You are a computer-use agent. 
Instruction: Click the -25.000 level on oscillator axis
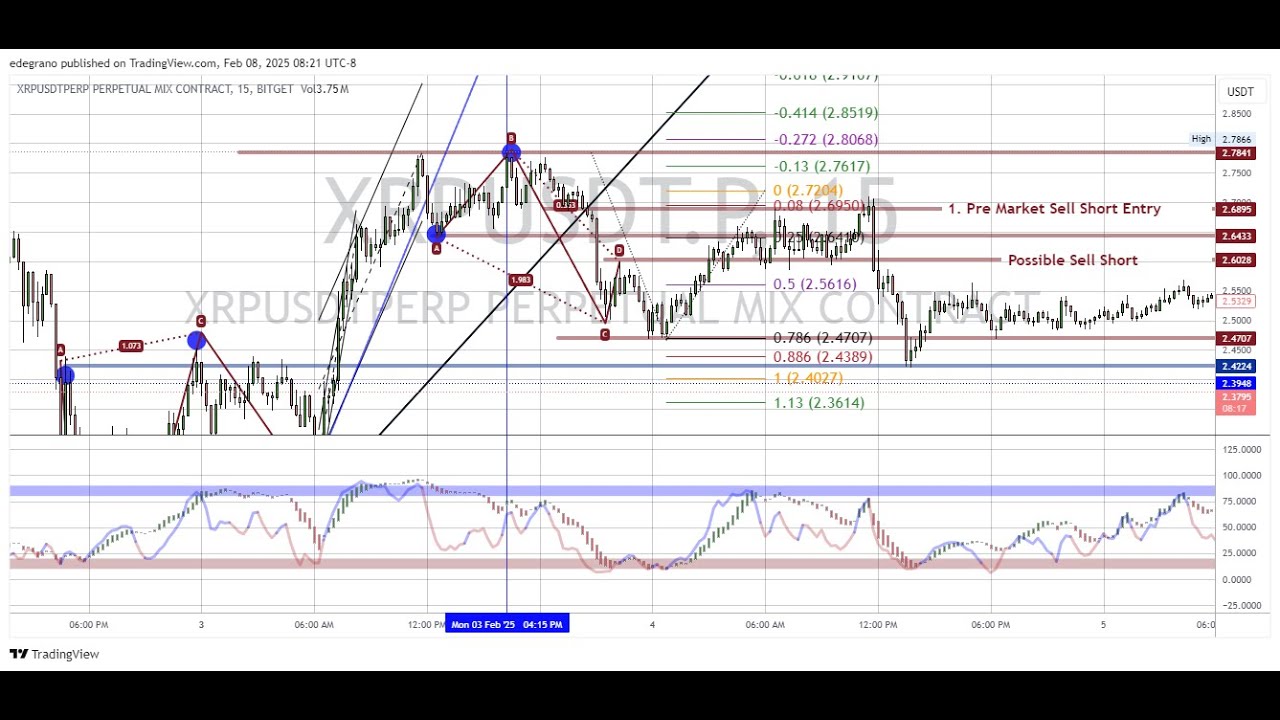click(1240, 606)
